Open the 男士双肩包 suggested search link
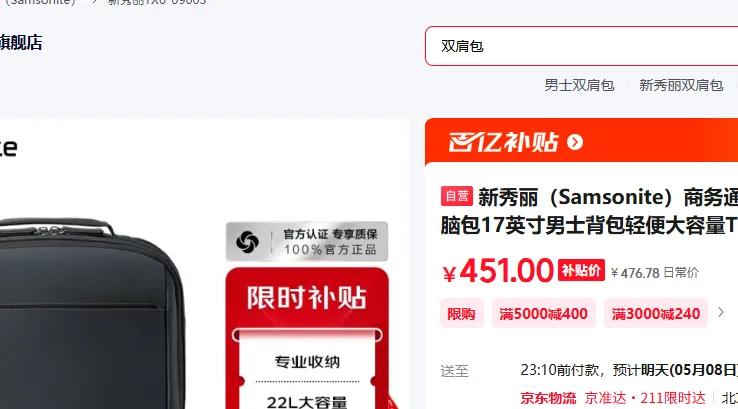The height and width of the screenshot is (409, 738). click(x=579, y=85)
